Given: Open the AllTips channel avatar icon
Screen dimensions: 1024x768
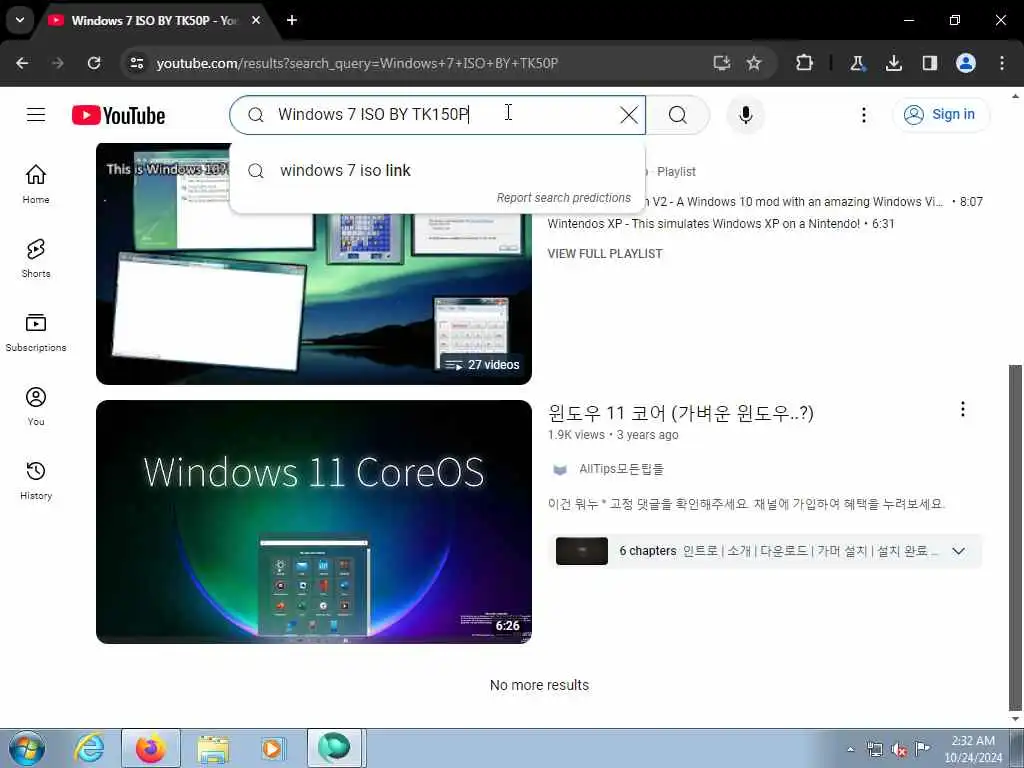Looking at the screenshot, I should pyautogui.click(x=560, y=470).
